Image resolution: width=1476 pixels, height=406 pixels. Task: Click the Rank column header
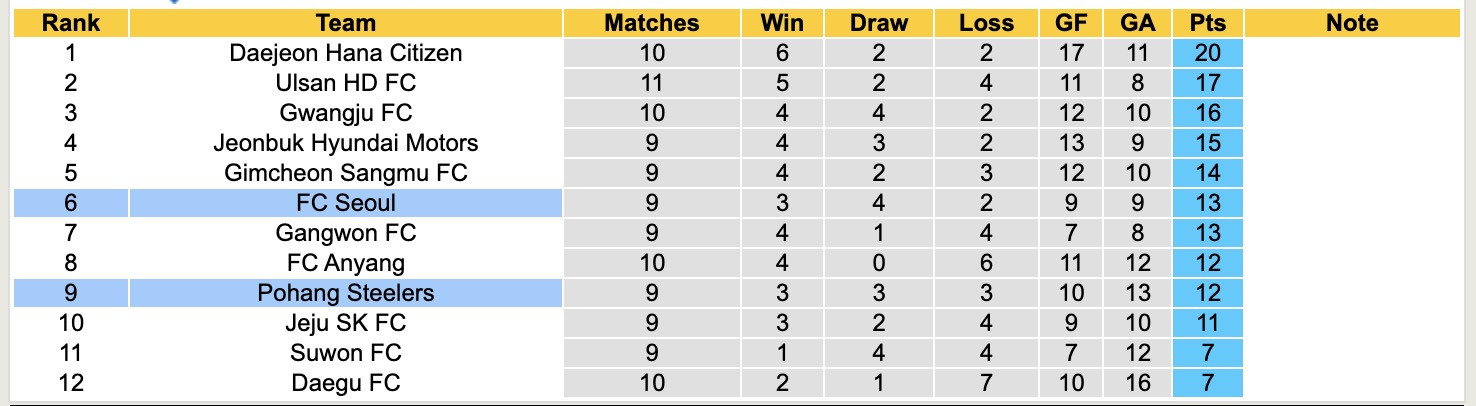coord(70,23)
